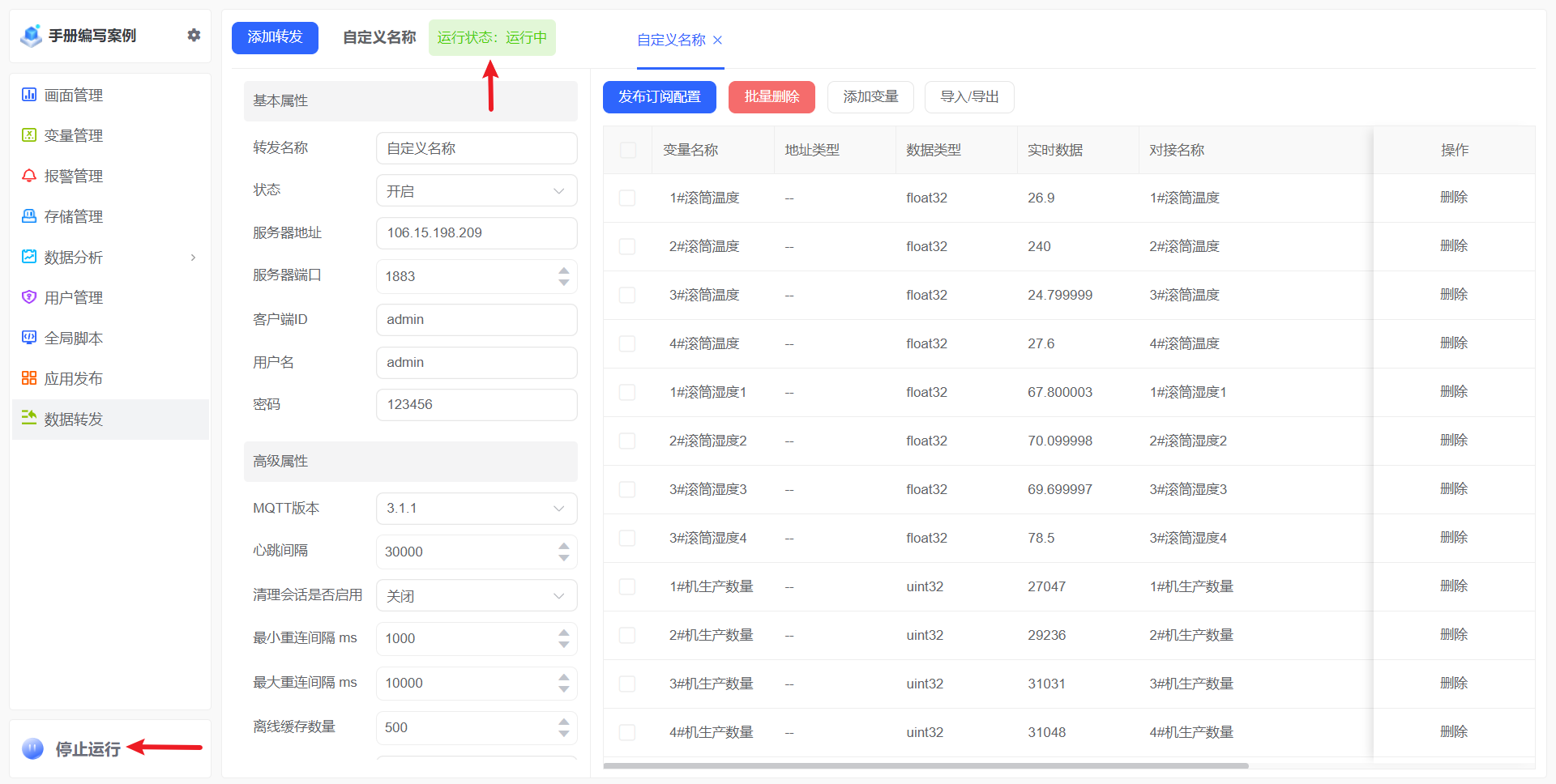This screenshot has height=784, width=1556.
Task: Check the select-all checkbox in the table header
Action: (626, 150)
